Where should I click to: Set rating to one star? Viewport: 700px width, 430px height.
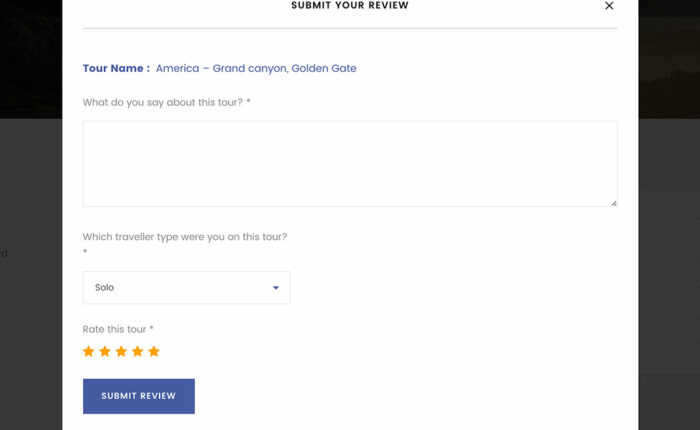click(x=89, y=351)
